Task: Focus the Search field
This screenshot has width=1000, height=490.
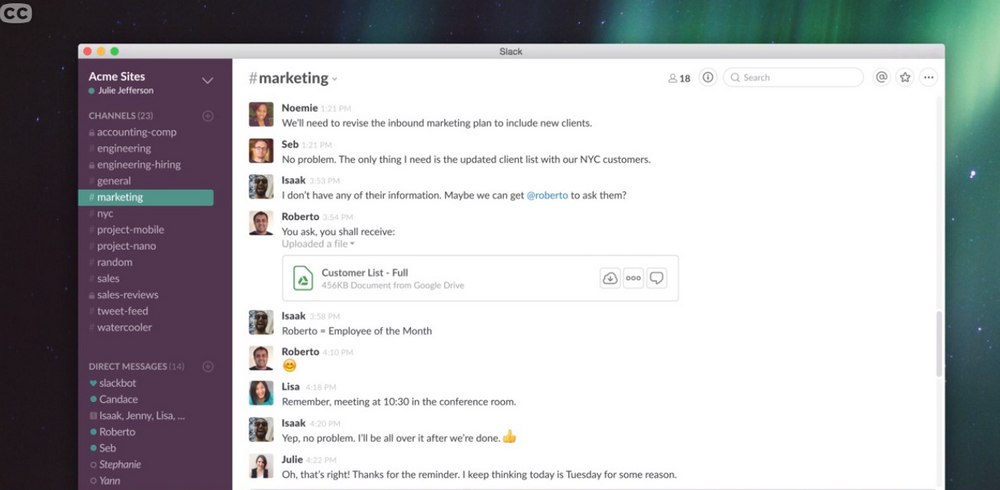Action: (x=793, y=77)
